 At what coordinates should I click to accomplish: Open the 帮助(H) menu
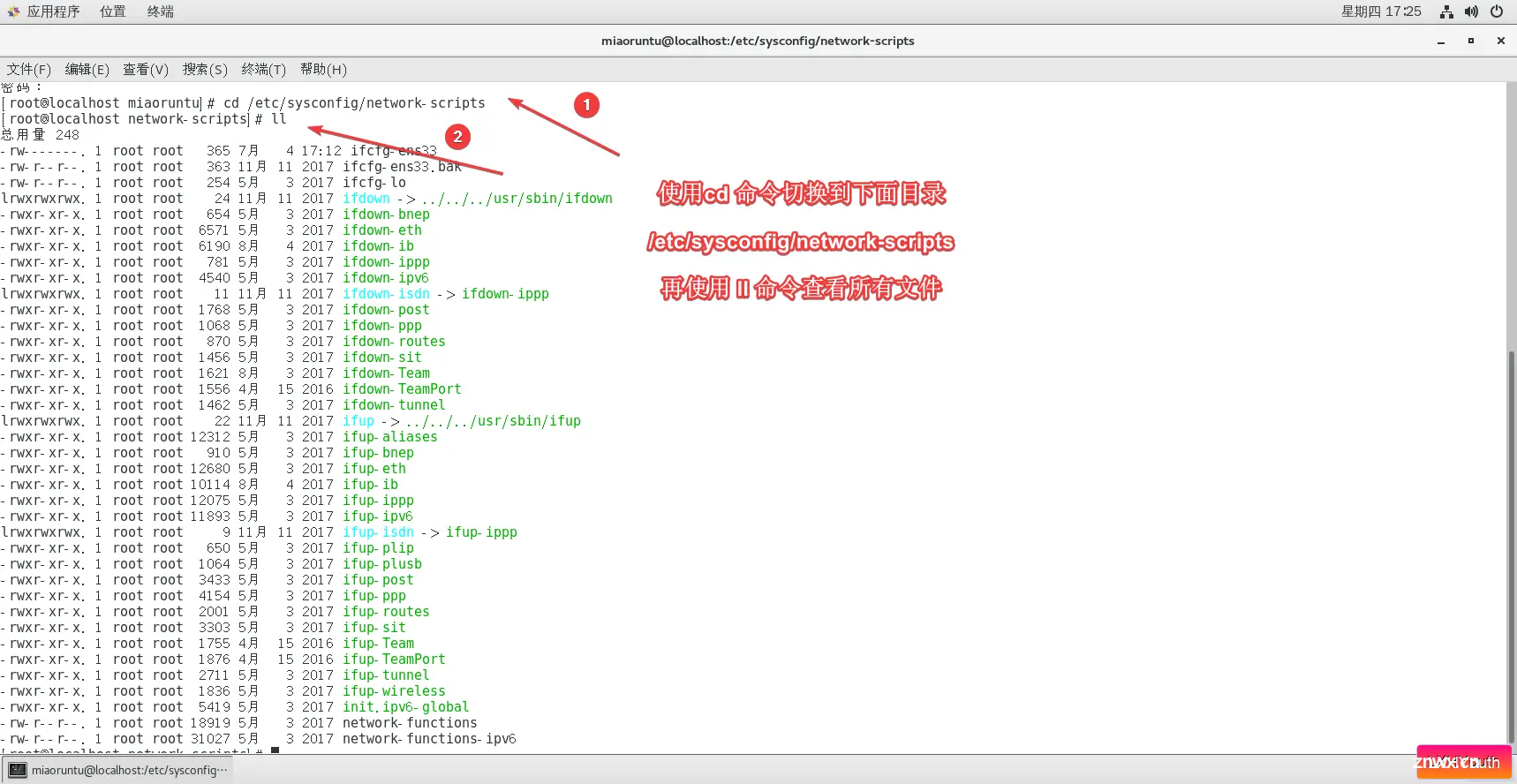click(x=323, y=70)
